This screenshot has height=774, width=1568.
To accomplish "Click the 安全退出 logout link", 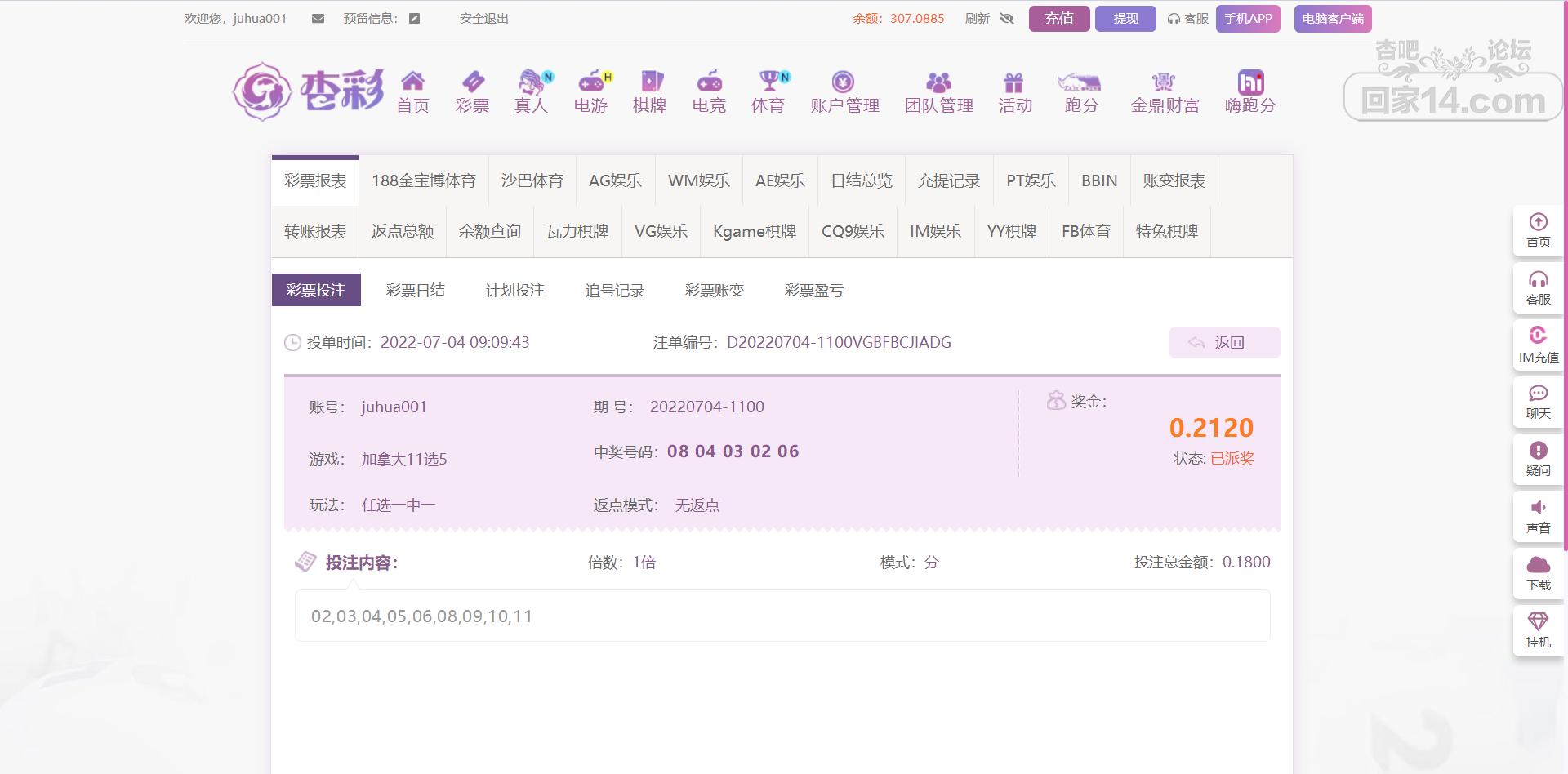I will click(483, 19).
